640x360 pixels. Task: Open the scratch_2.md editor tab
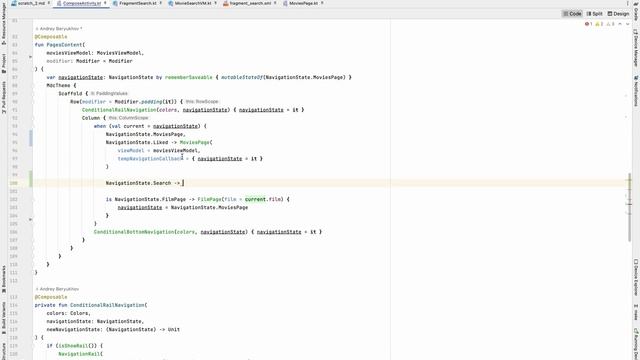click(31, 3)
